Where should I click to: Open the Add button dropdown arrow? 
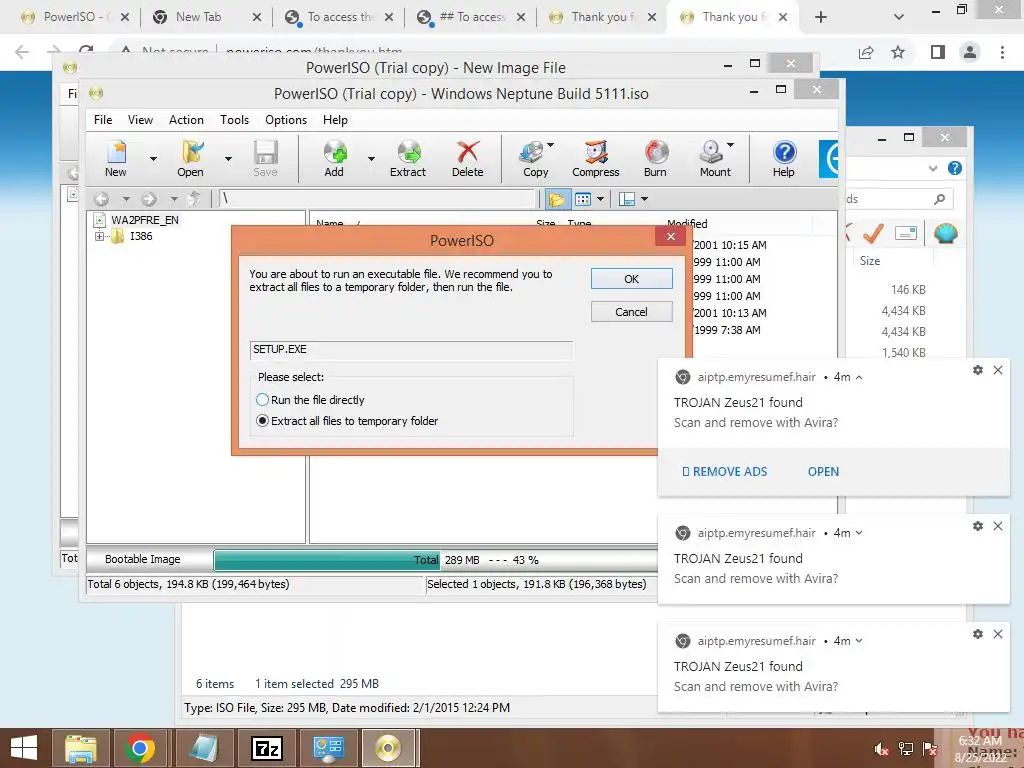[x=372, y=159]
